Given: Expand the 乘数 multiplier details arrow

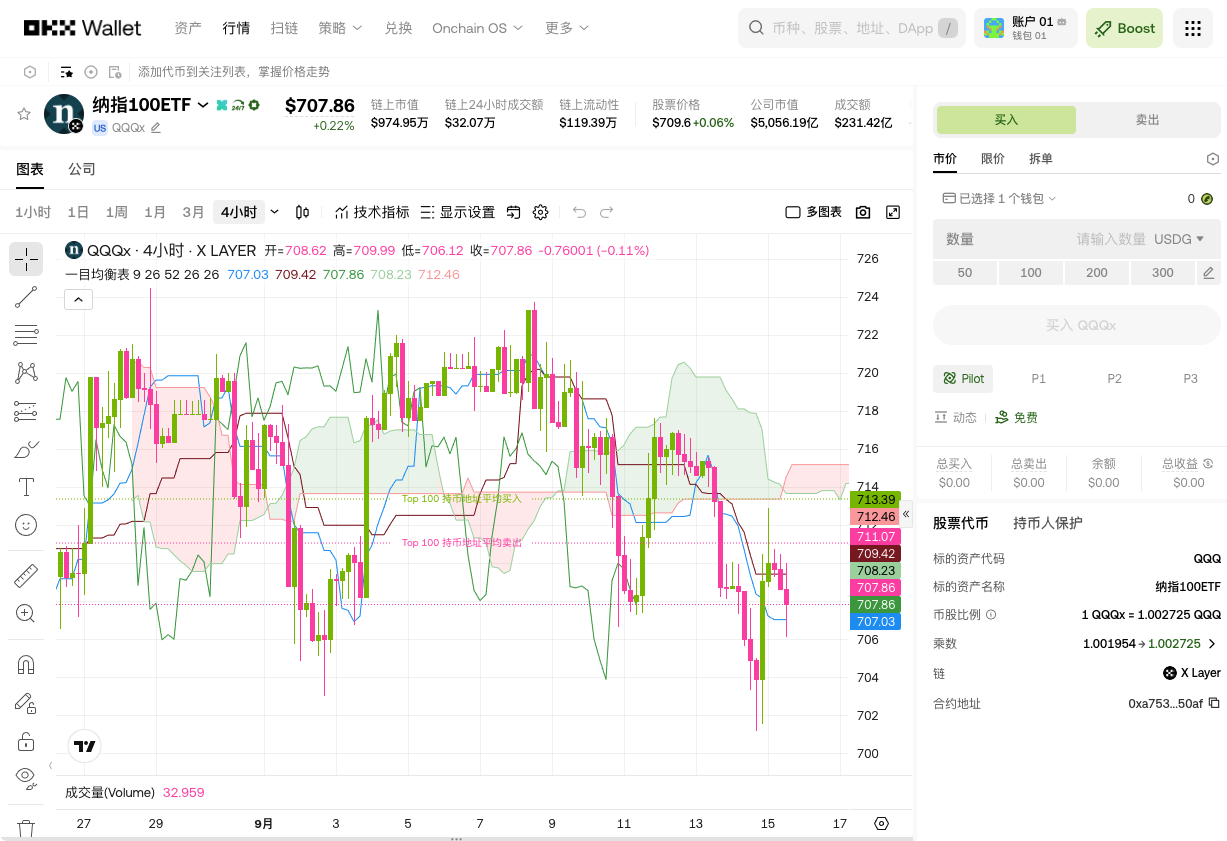Looking at the screenshot, I should pyautogui.click(x=1213, y=644).
